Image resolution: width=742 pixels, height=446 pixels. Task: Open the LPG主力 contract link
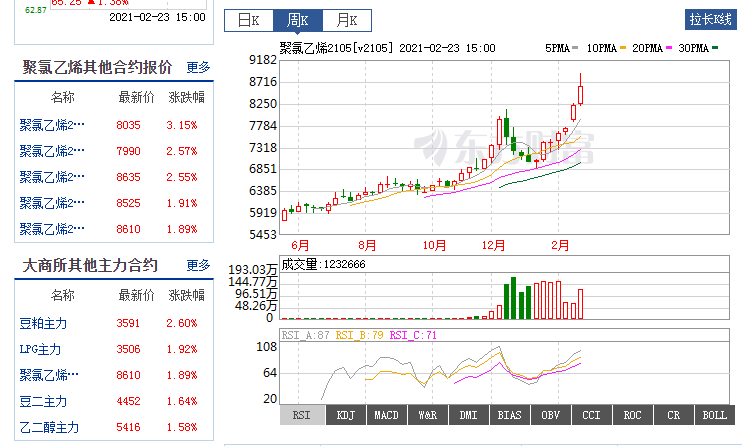(40, 349)
